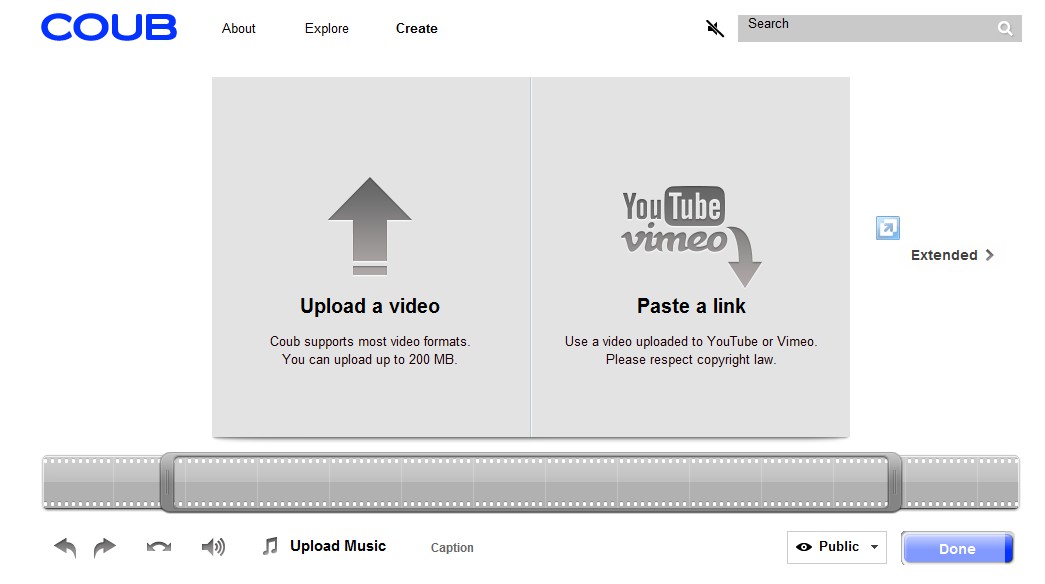Click the middle of the filmstrip timeline

[530, 482]
